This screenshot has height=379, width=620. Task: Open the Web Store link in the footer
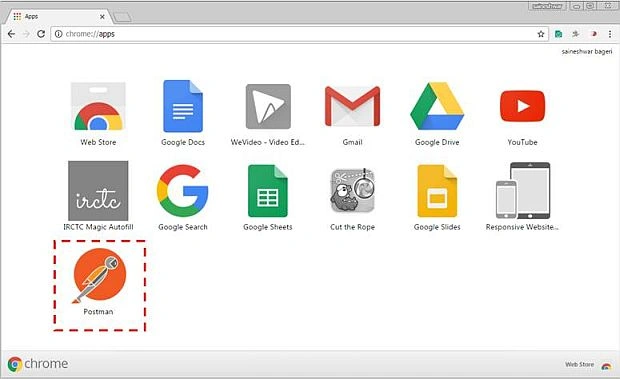(x=588, y=364)
